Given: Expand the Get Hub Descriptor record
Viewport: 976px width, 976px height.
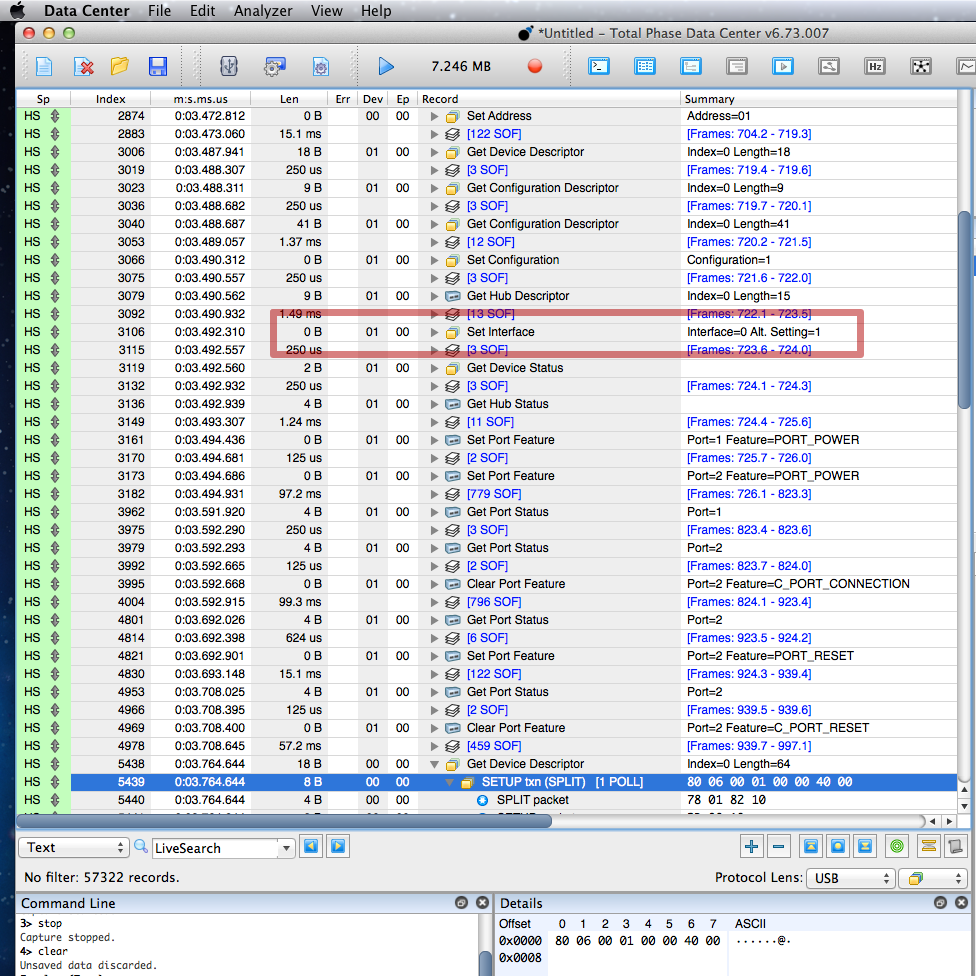Looking at the screenshot, I should pos(434,296).
